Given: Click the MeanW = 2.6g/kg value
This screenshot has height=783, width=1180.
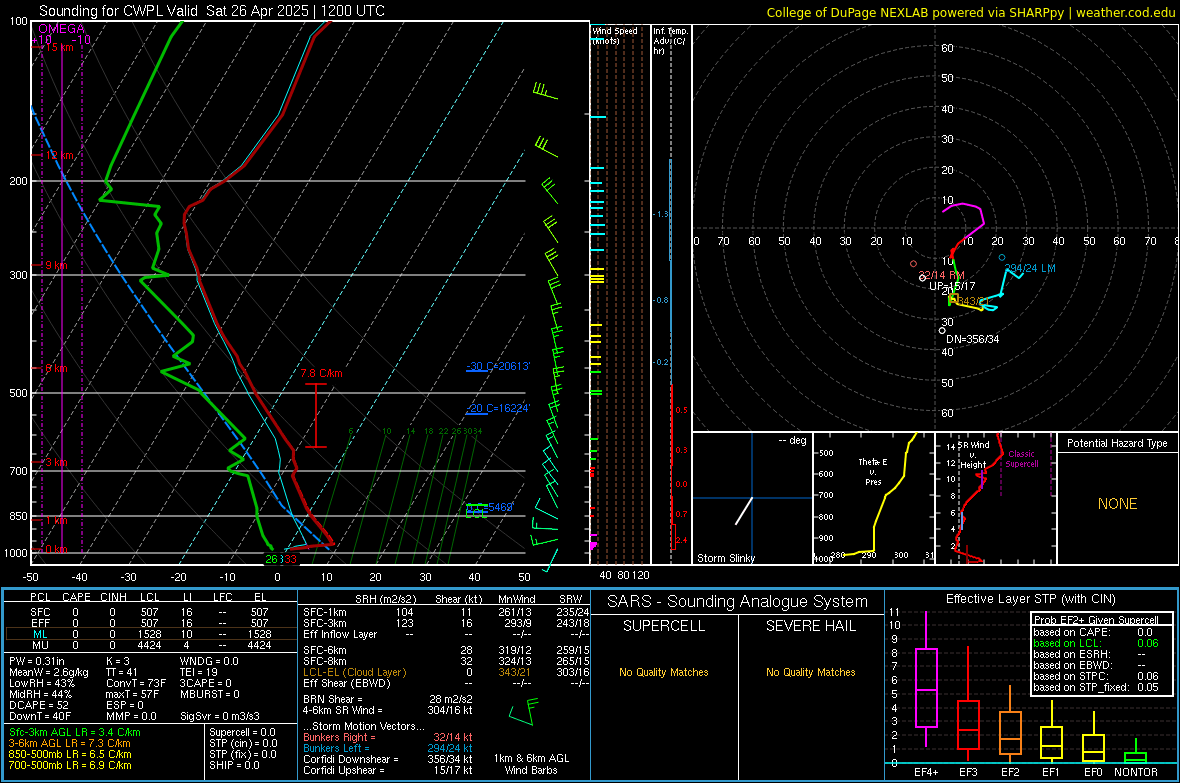Looking at the screenshot, I should pos(49,672).
